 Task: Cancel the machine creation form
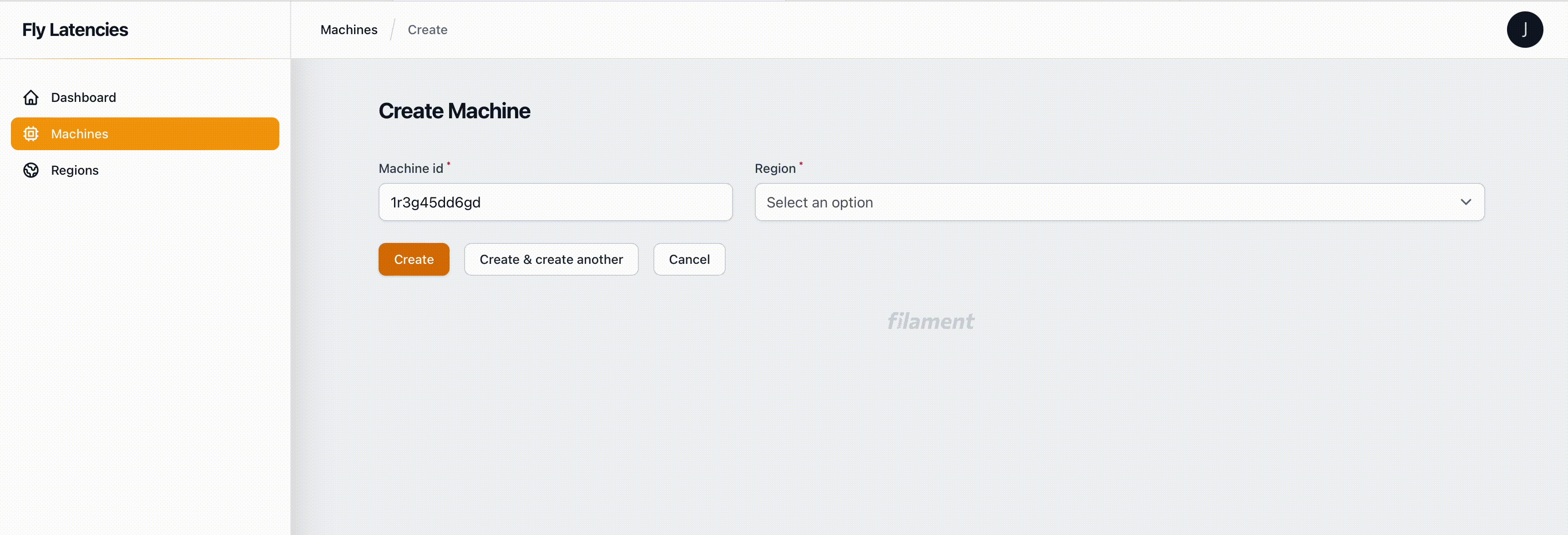[689, 259]
